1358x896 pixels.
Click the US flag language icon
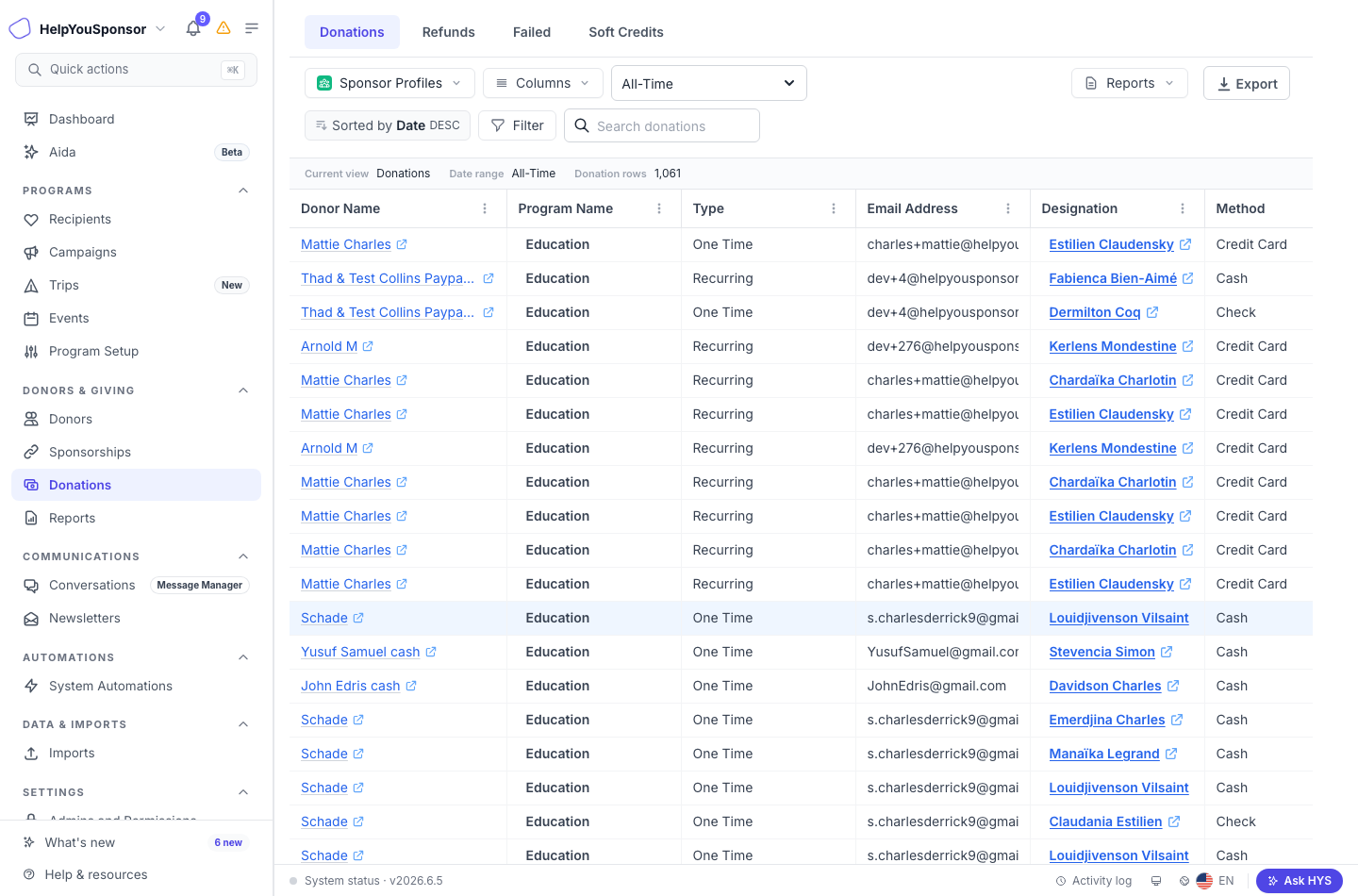tap(1204, 881)
